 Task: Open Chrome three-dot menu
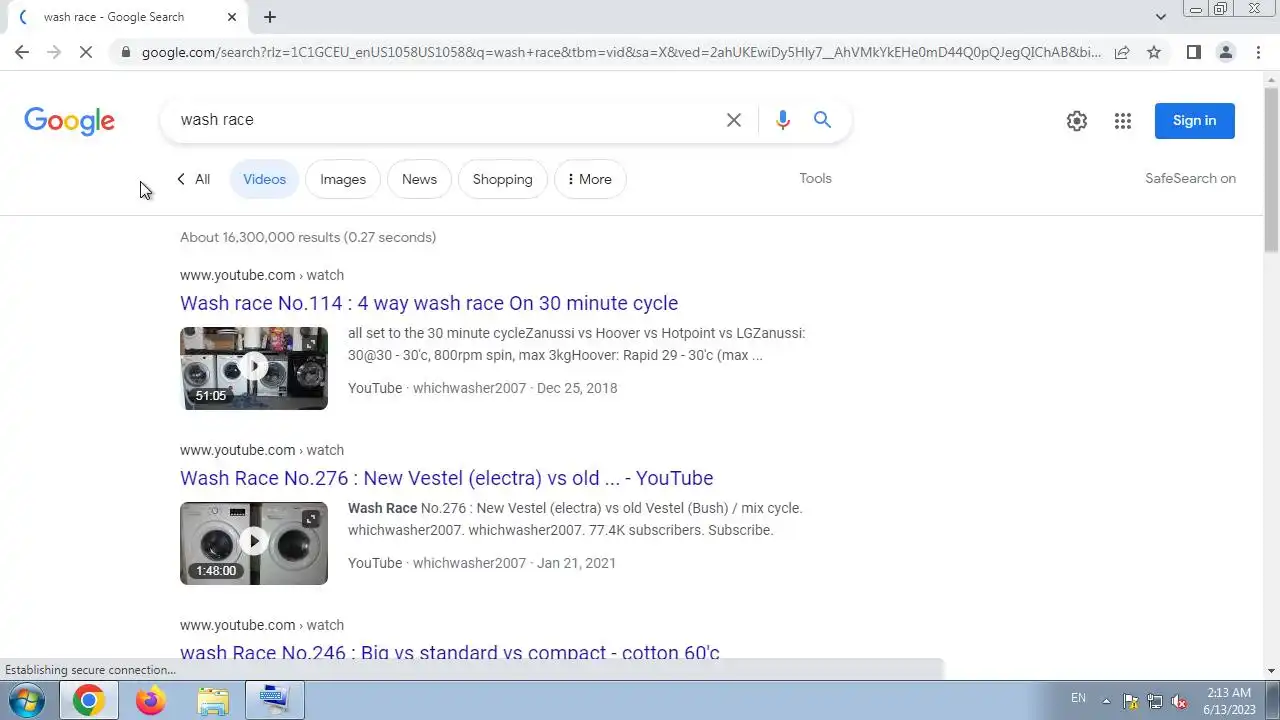pos(1258,52)
